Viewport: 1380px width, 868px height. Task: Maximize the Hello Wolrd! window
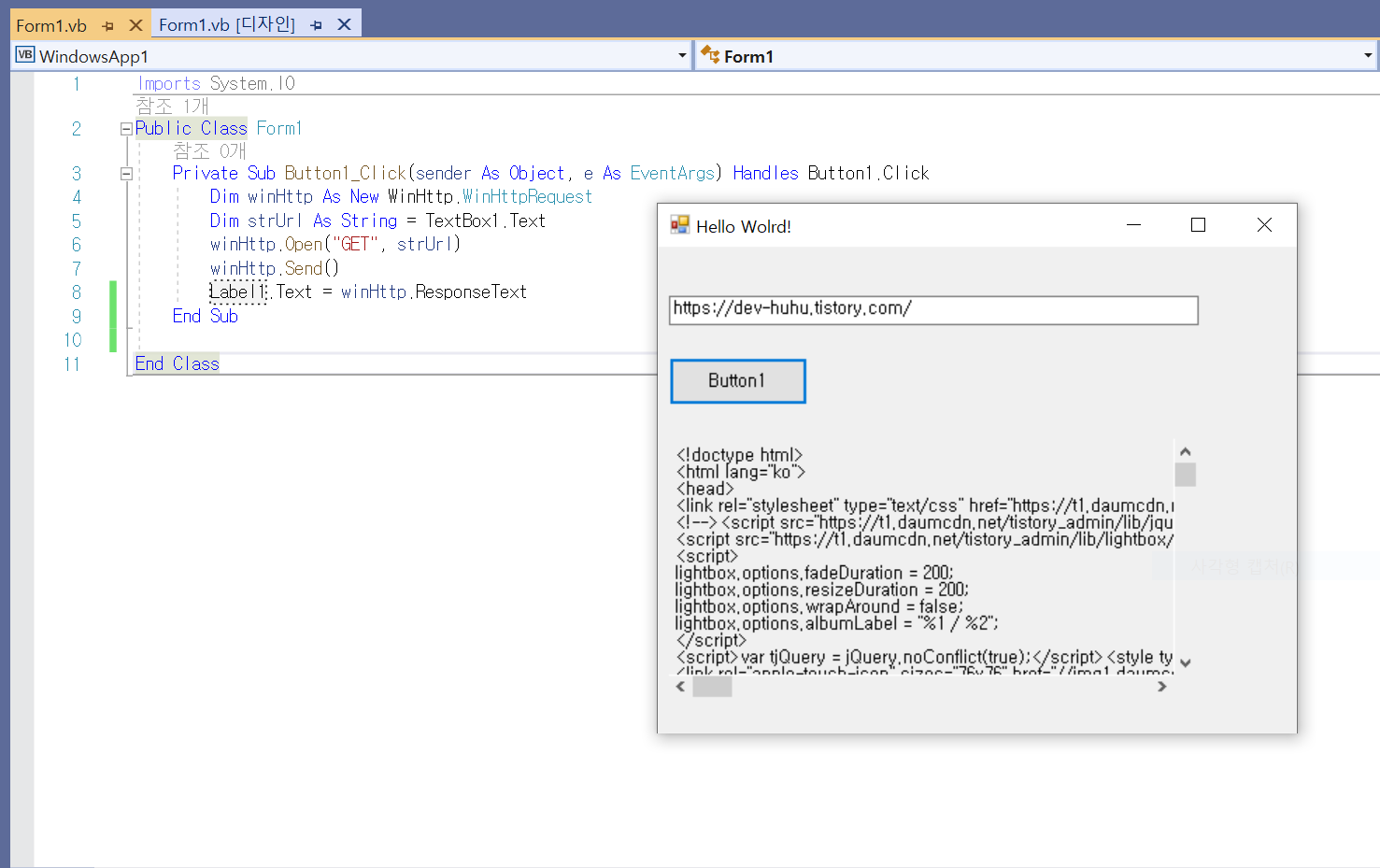click(x=1198, y=225)
